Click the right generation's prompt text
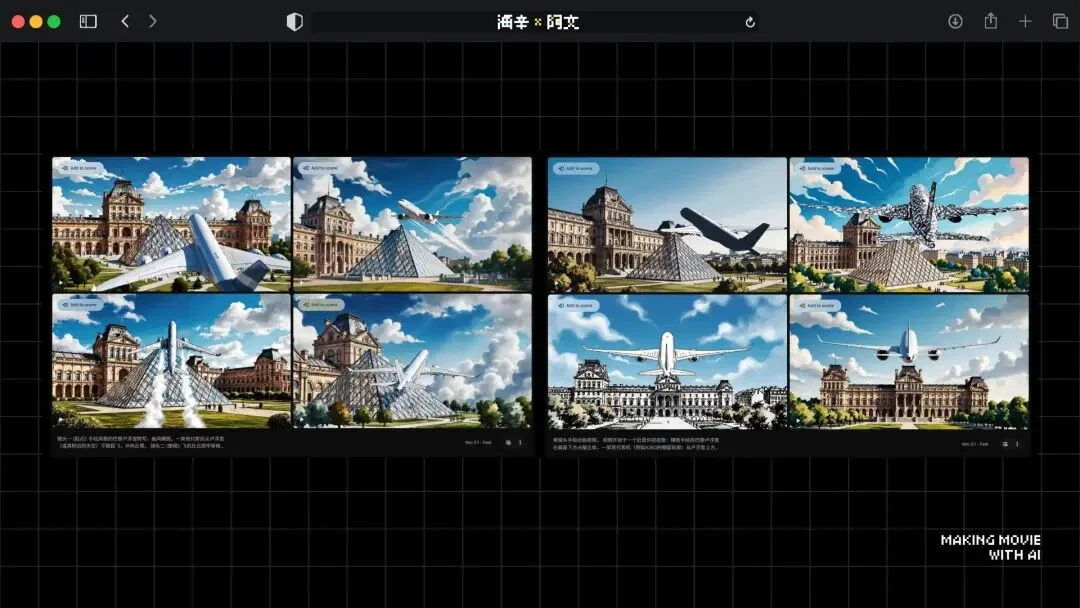The height and width of the screenshot is (608, 1080). click(640, 442)
